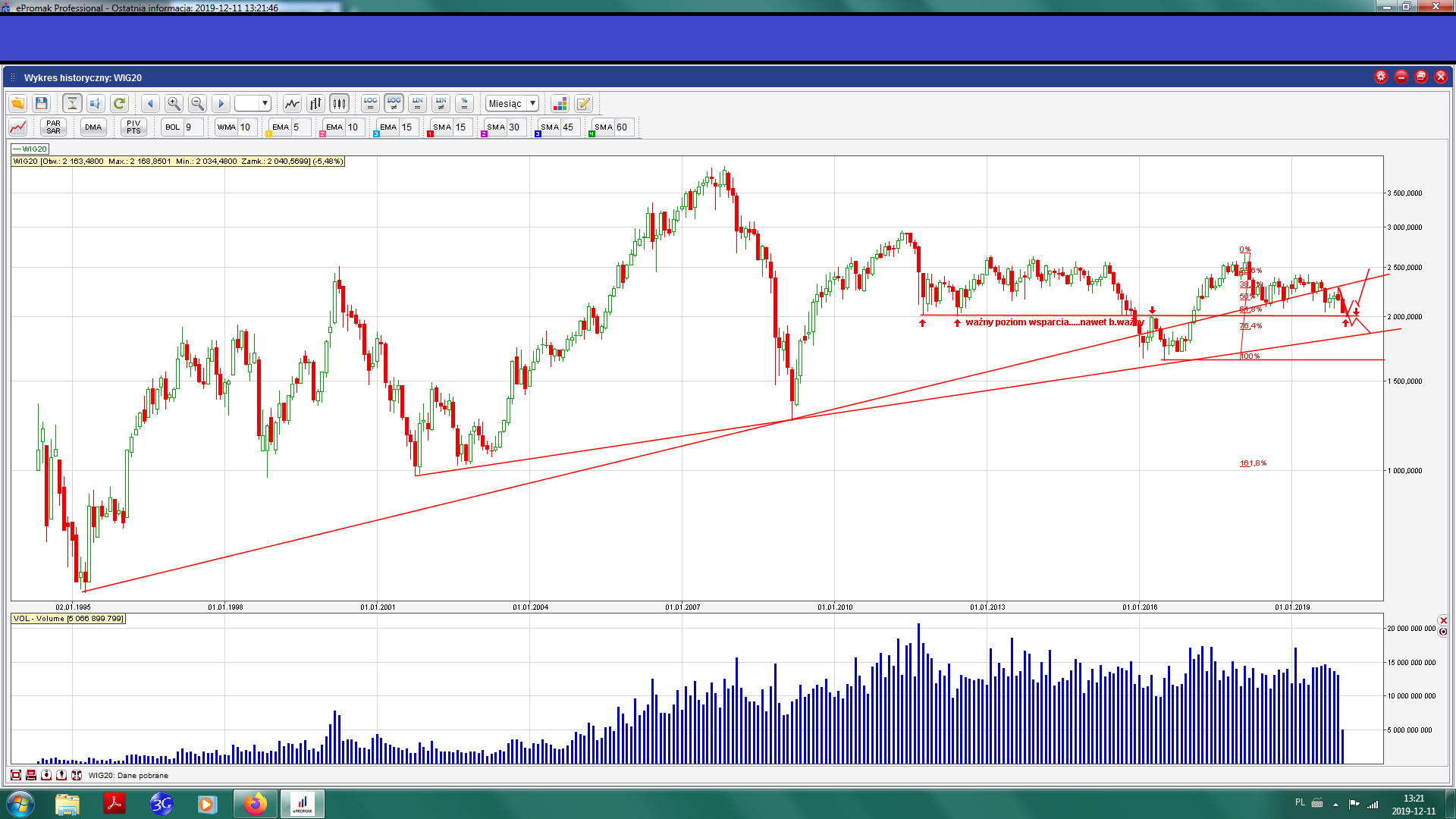Open Firefox from the taskbar

(255, 804)
